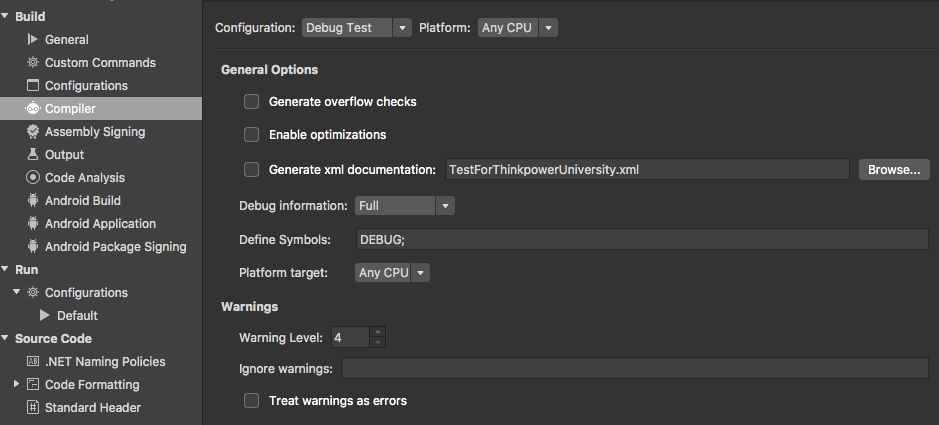Enable Generate overflow checks checkbox
The image size is (939, 425).
252,102
